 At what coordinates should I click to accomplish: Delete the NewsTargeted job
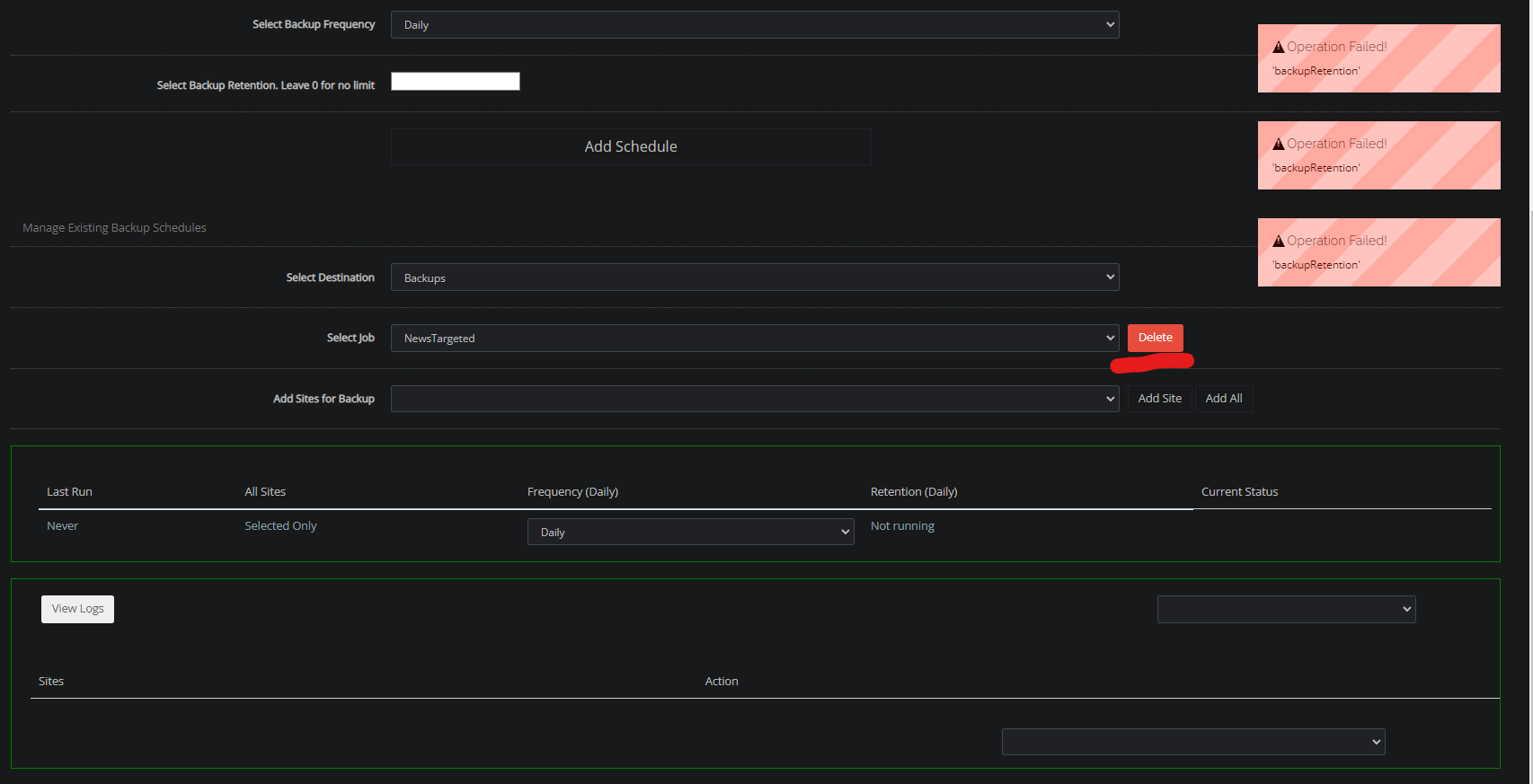pyautogui.click(x=1156, y=338)
